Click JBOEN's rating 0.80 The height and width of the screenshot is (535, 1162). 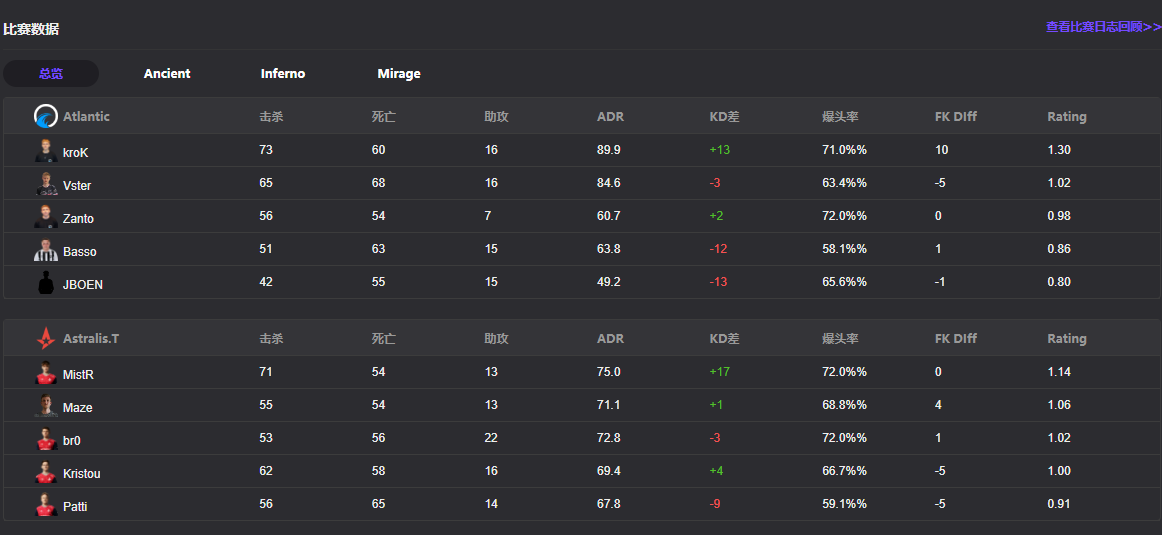[x=1059, y=282]
